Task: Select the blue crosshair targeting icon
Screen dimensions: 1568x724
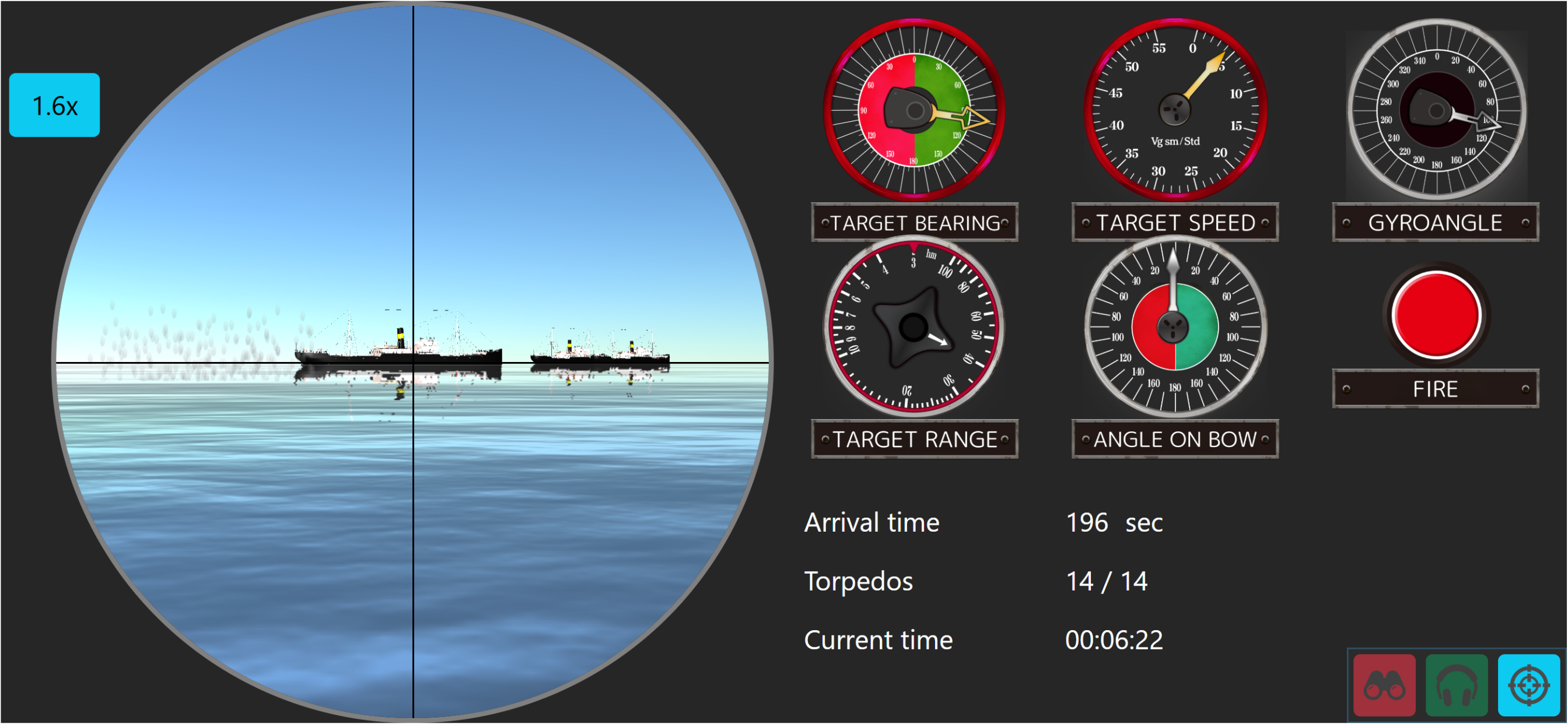Action: [x=1528, y=686]
